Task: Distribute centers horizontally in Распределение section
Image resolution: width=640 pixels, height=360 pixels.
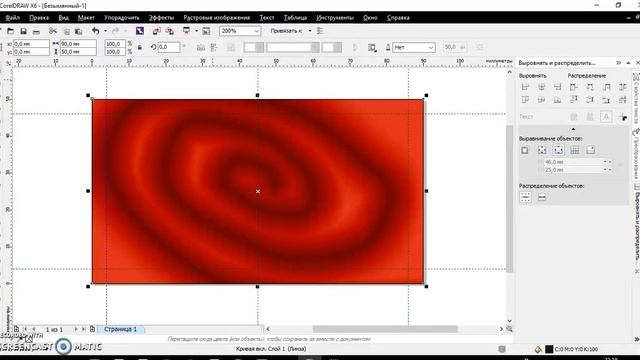Action: coord(590,87)
